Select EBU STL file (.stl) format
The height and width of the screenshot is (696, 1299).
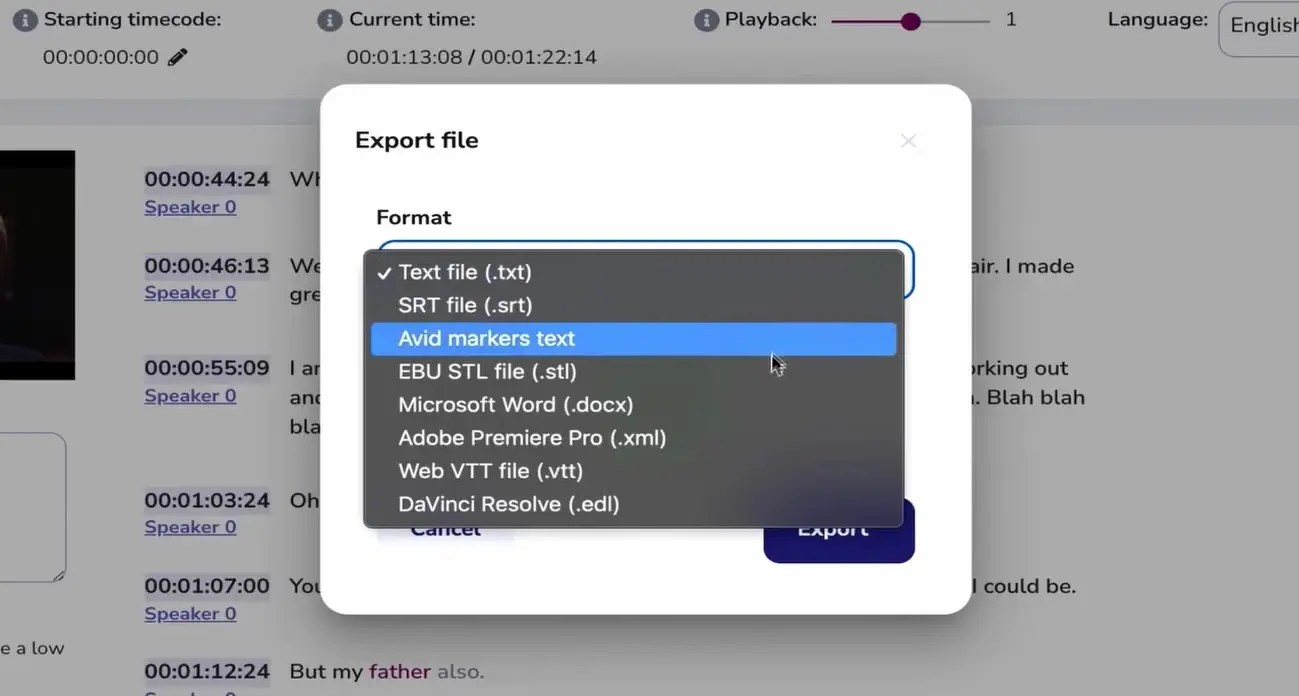pos(487,371)
